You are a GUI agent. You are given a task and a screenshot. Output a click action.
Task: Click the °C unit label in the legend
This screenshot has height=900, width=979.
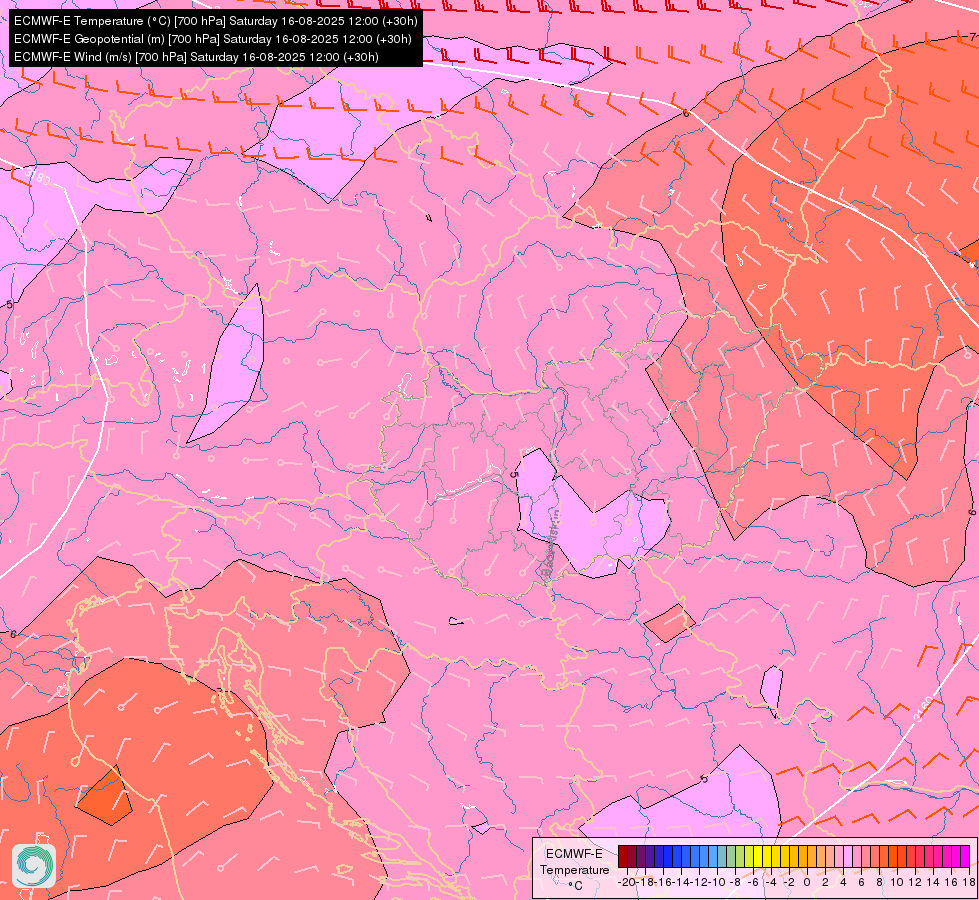(x=576, y=886)
